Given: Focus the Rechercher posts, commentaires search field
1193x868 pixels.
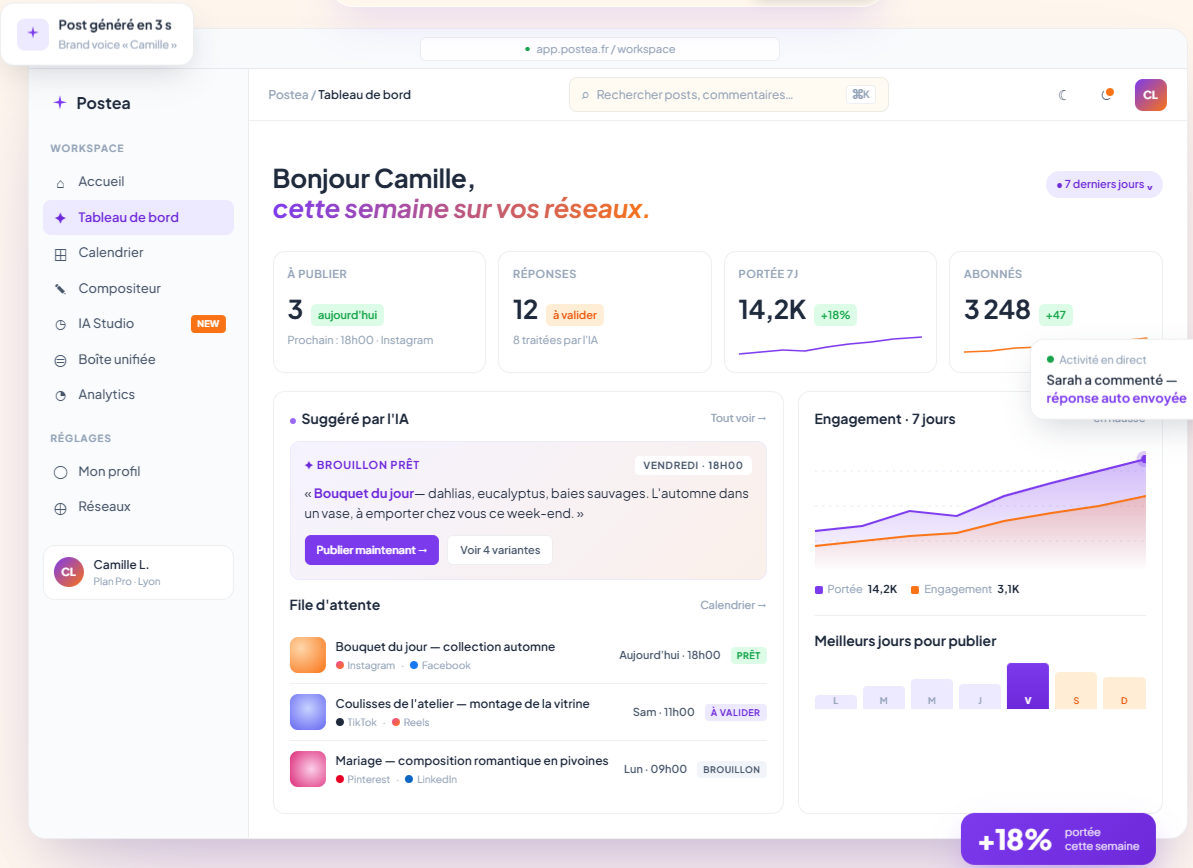Looking at the screenshot, I should [729, 95].
